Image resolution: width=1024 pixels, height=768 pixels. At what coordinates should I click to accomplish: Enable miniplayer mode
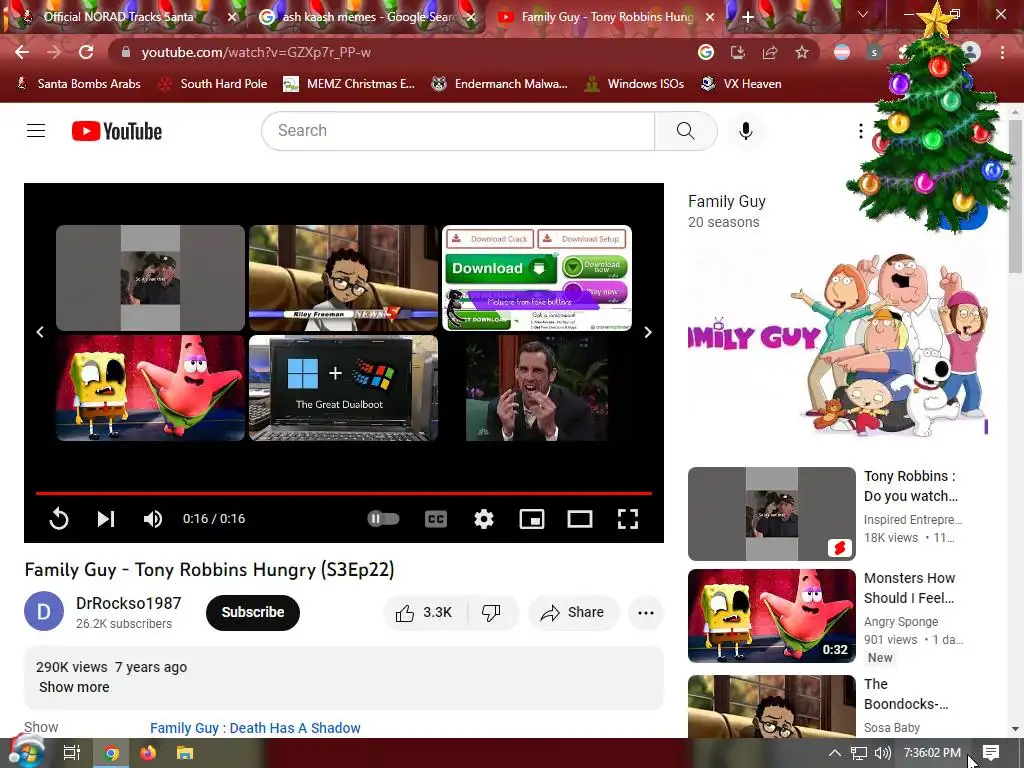click(x=532, y=519)
